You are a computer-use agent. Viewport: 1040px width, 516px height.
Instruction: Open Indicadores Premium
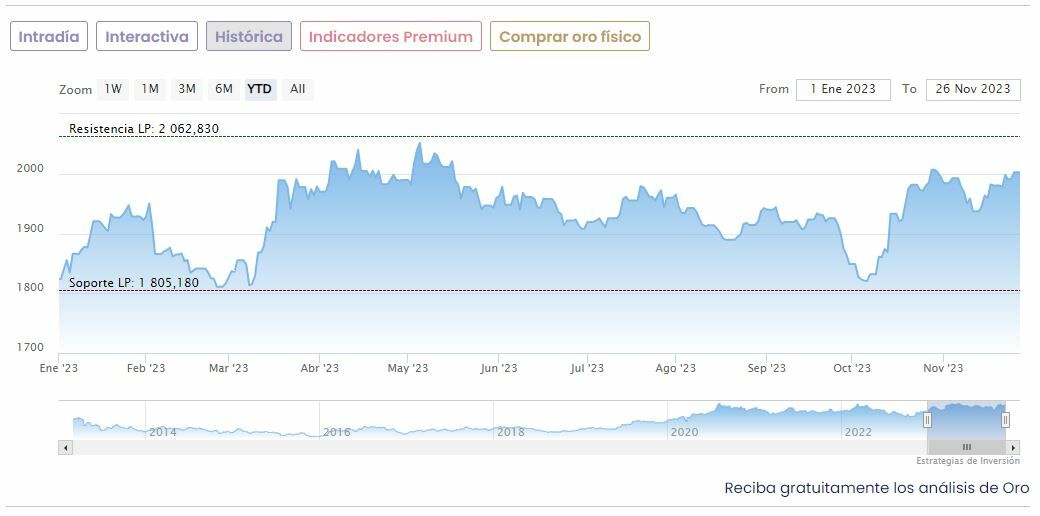click(390, 37)
